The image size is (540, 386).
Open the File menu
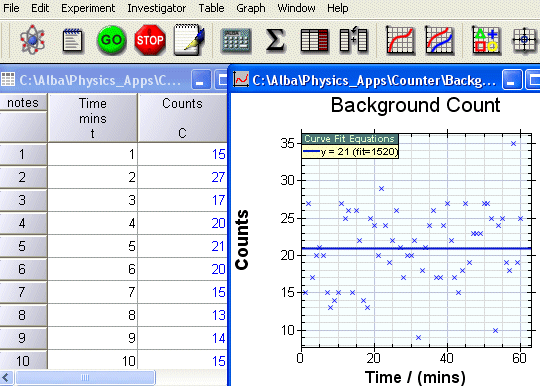[11, 8]
